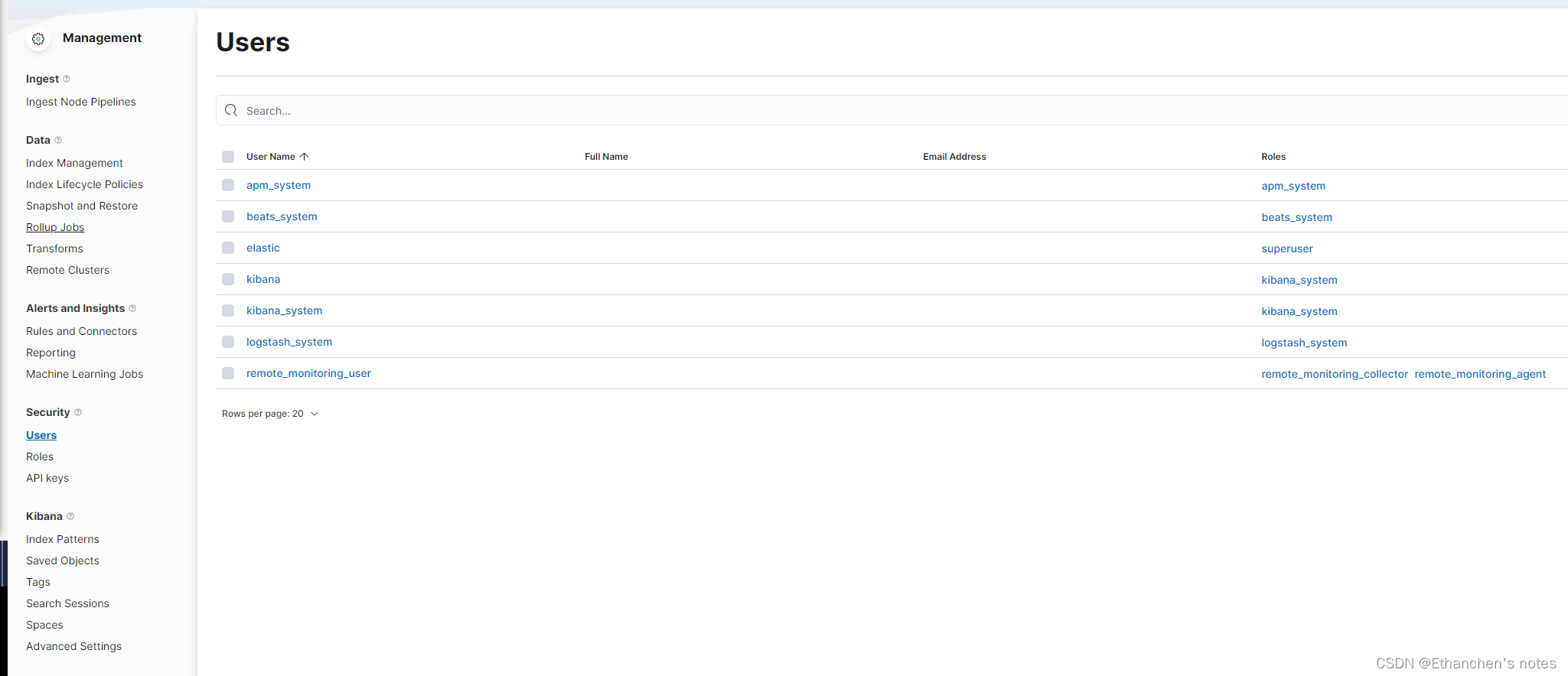Tick the kibana_system user checkbox
The width and height of the screenshot is (1568, 676).
(228, 310)
